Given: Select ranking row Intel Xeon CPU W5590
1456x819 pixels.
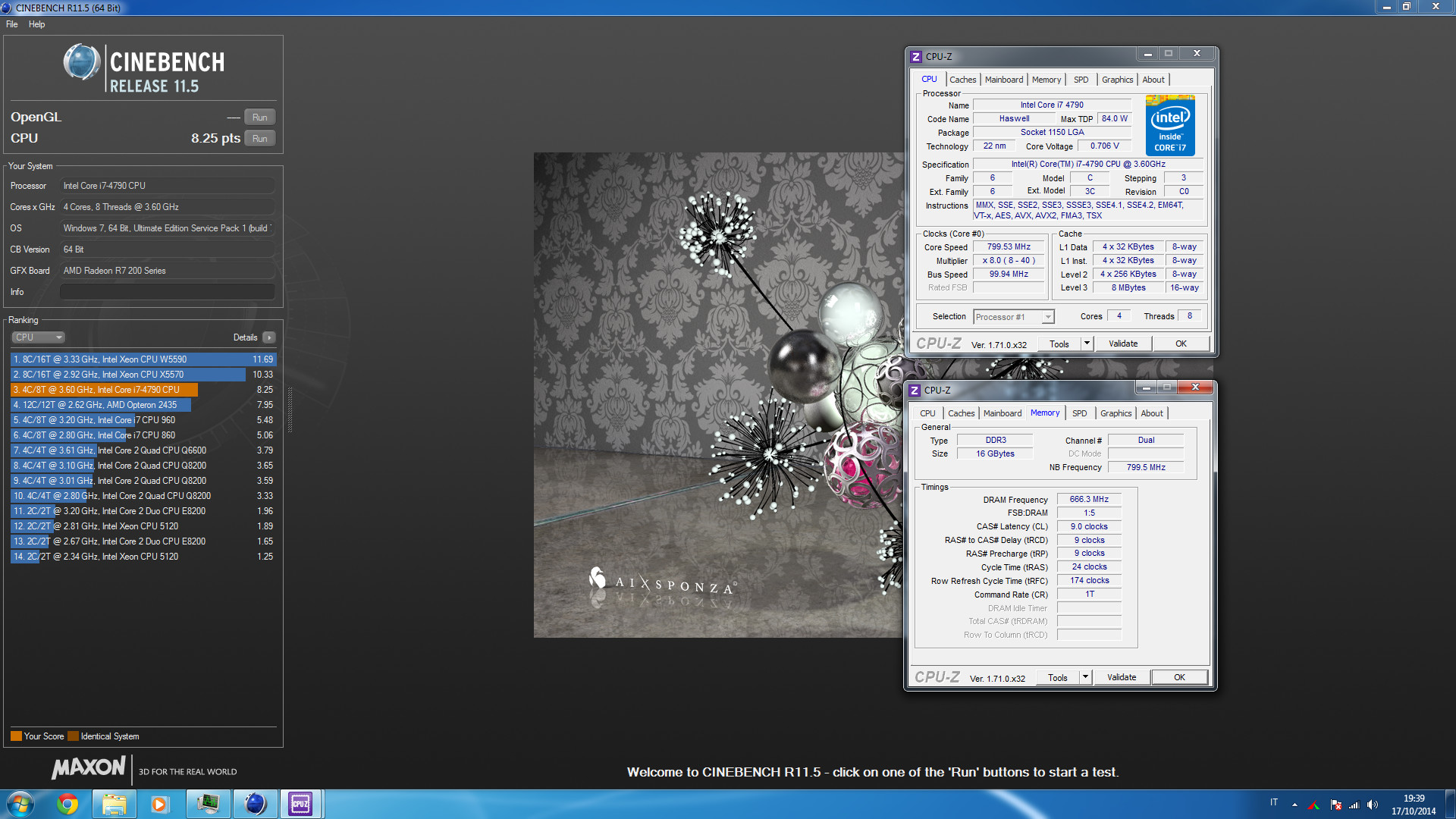Looking at the screenshot, I should 143,359.
